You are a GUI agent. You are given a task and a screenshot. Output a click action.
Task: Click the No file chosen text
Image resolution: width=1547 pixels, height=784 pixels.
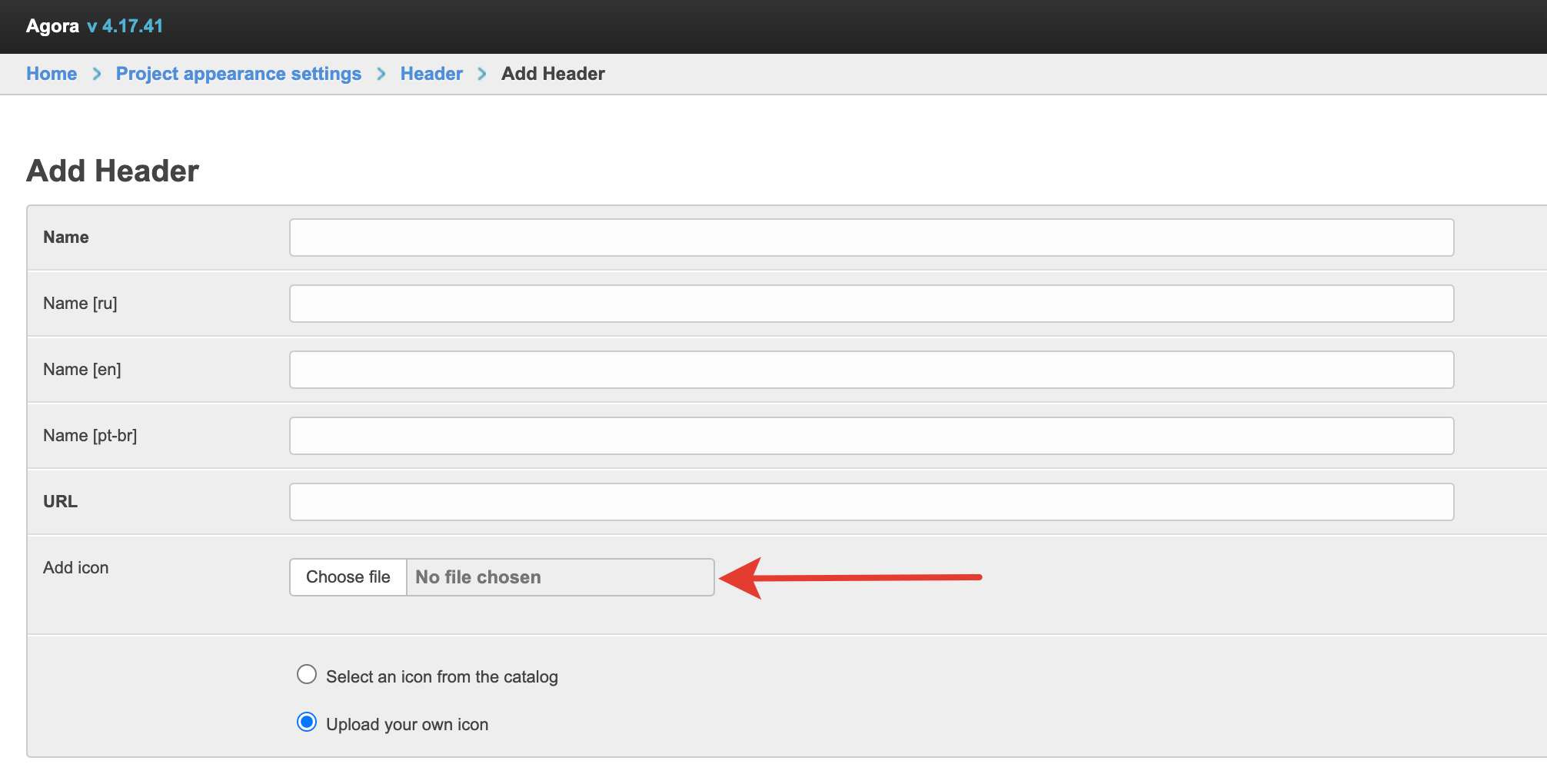pos(478,577)
